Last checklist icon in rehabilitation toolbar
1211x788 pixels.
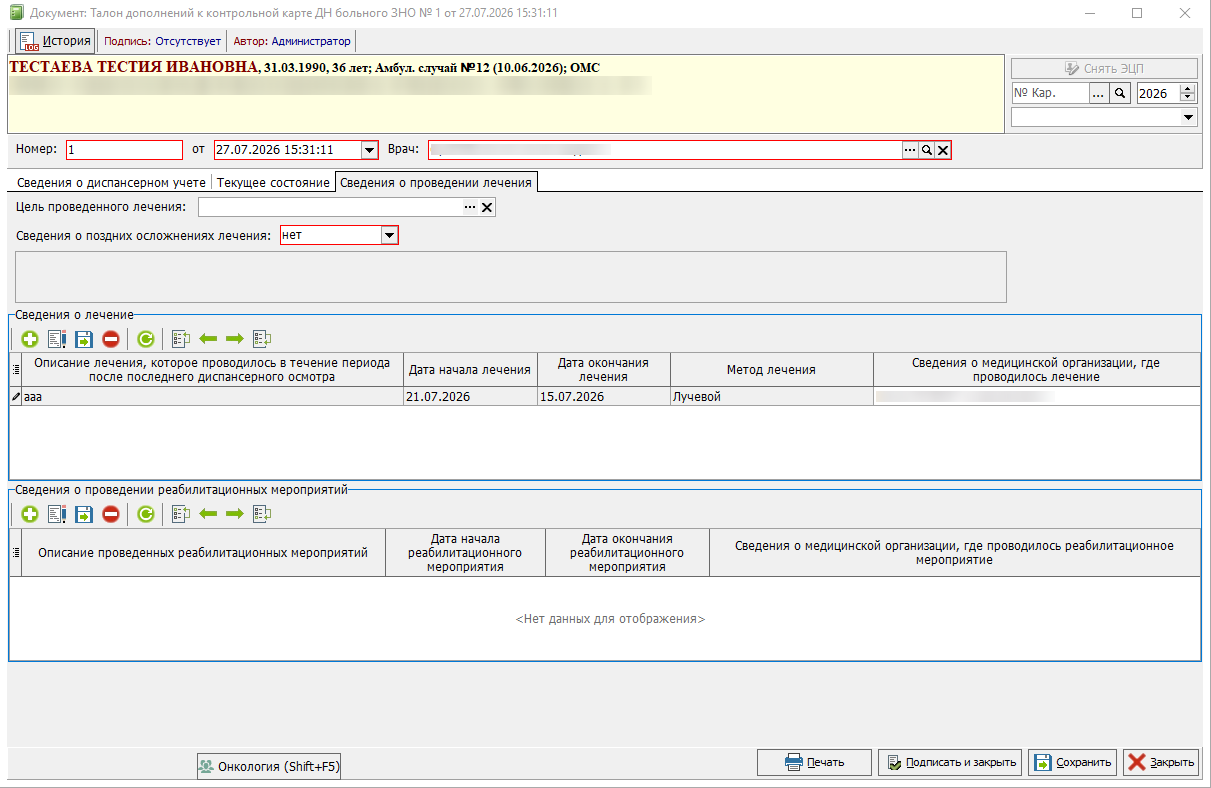click(x=262, y=514)
